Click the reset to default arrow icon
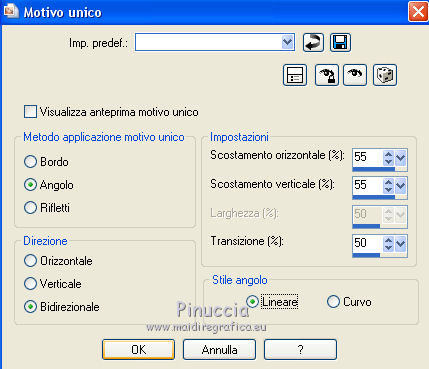This screenshot has width=429, height=369. 313,43
